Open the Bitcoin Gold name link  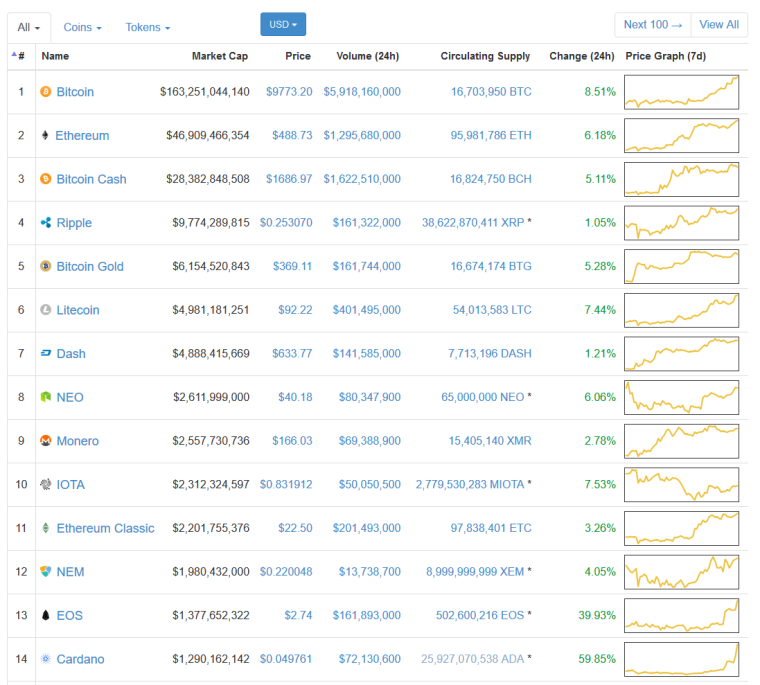(x=90, y=266)
